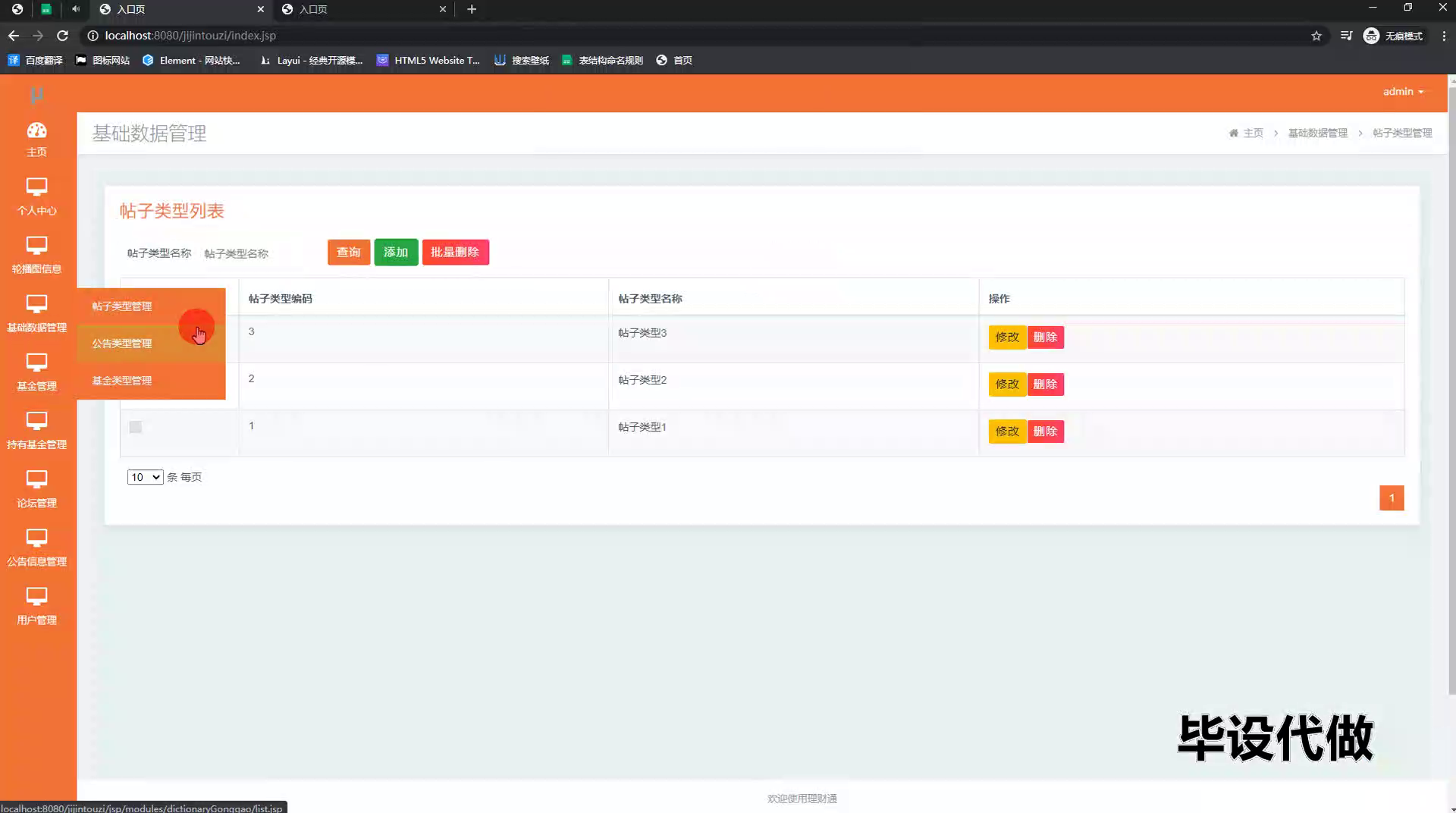This screenshot has height=813, width=1456.
Task: Click 修改 for 帖子类型3
Action: [x=1007, y=337]
